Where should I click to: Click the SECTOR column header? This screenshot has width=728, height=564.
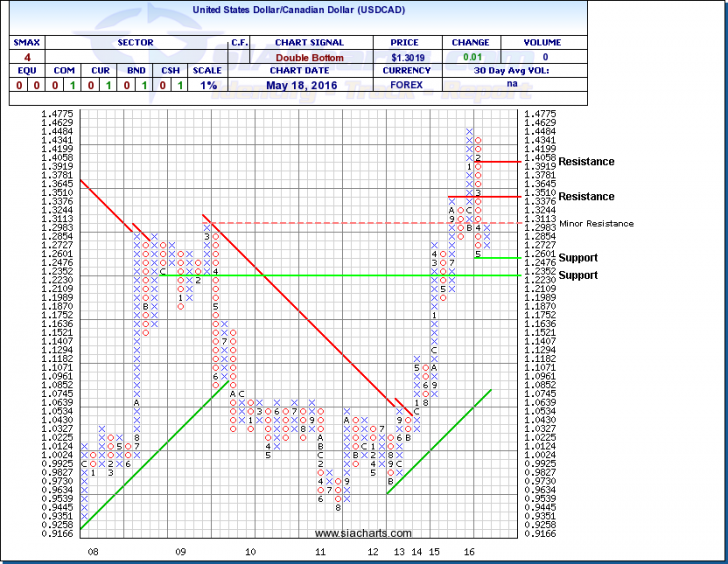point(133,43)
